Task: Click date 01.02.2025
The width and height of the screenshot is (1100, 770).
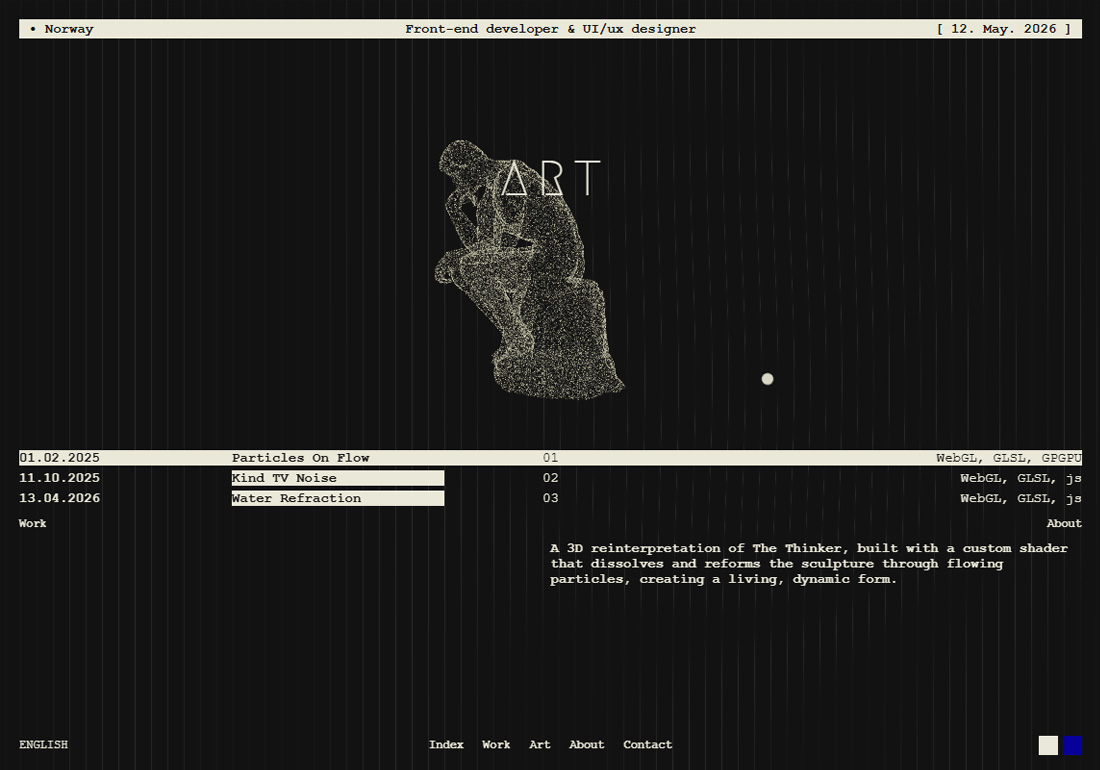Action: [x=60, y=458]
